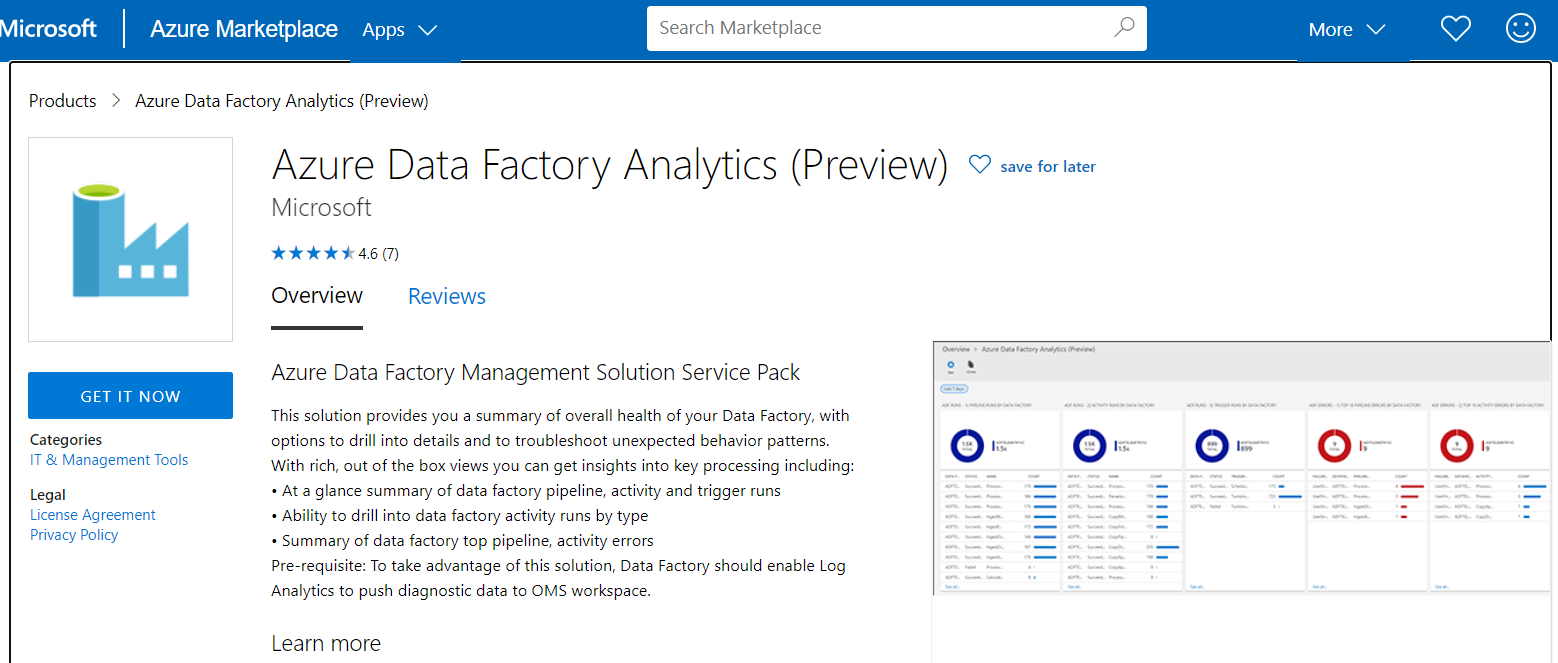Image resolution: width=1558 pixels, height=663 pixels.
Task: Open the Privacy Policy link
Action: 74,535
